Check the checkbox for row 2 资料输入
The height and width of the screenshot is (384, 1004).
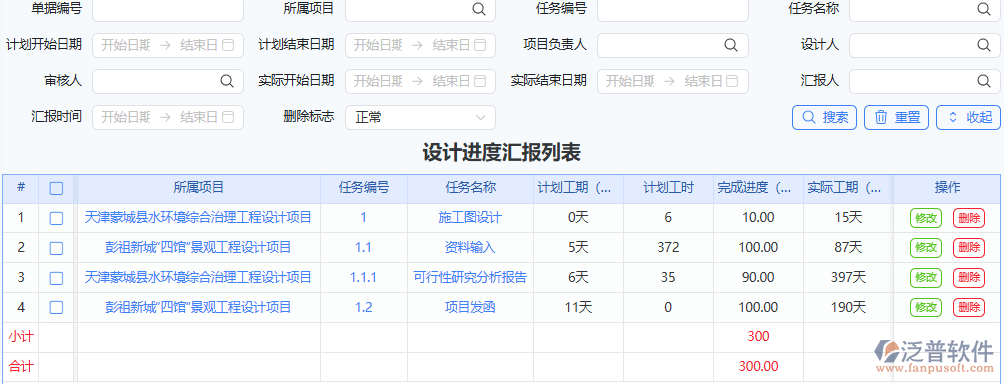pyautogui.click(x=56, y=248)
